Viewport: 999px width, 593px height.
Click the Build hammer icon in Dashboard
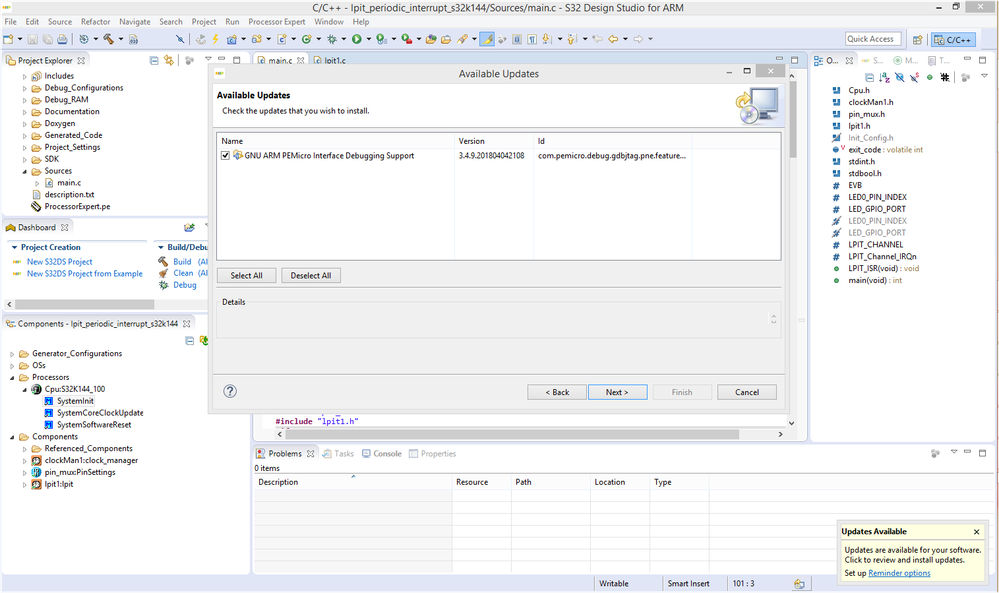[x=163, y=261]
